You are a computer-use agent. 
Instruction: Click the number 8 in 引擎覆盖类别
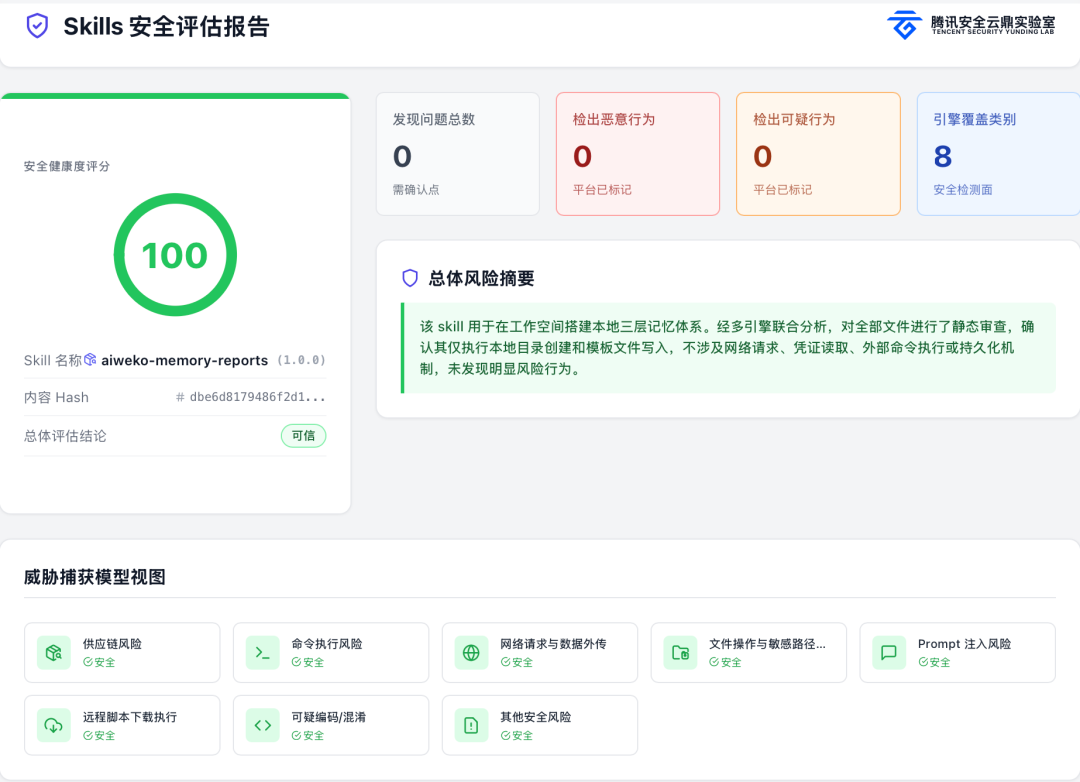point(943,157)
